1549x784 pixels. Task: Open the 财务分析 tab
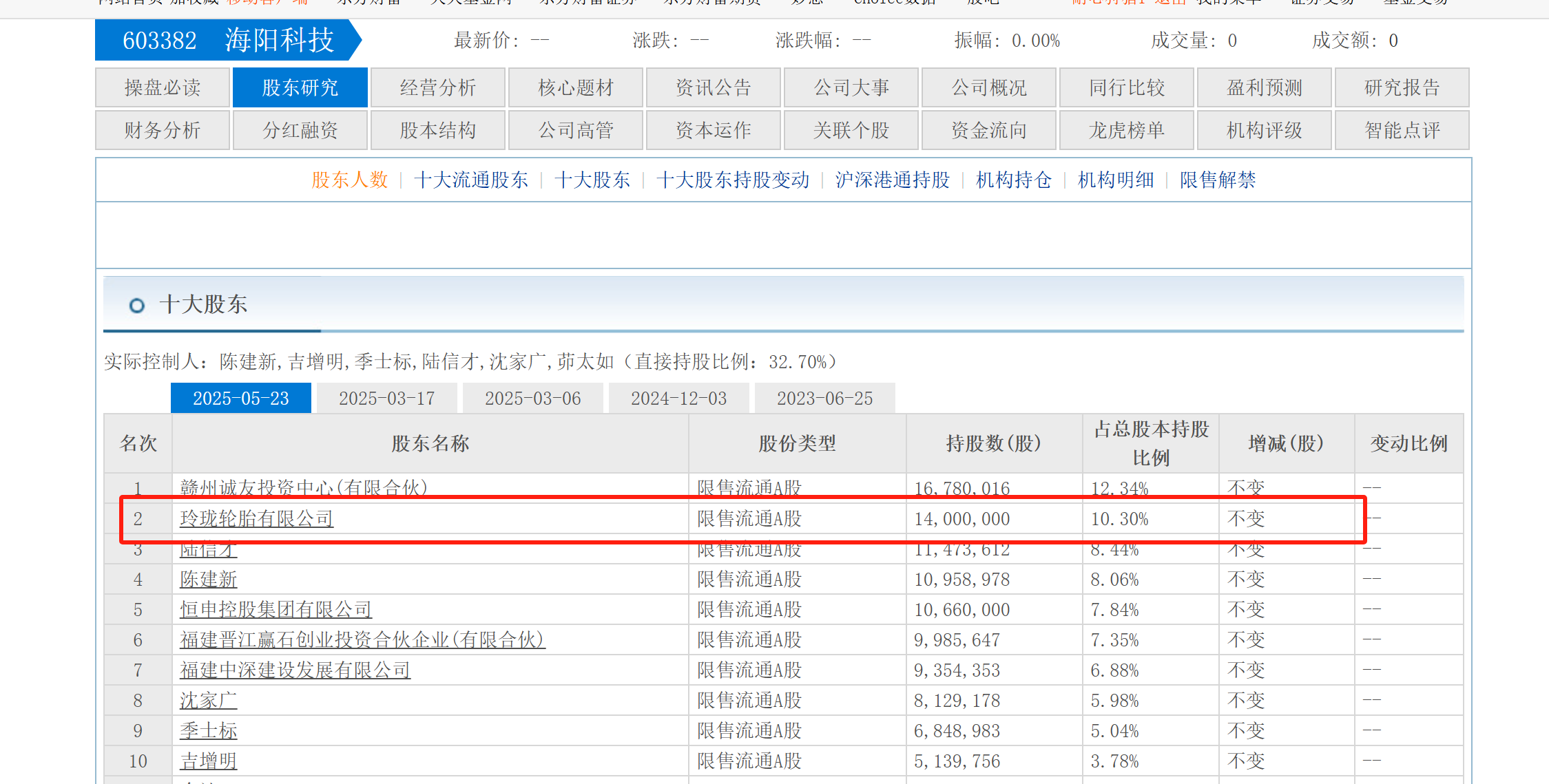[x=163, y=130]
